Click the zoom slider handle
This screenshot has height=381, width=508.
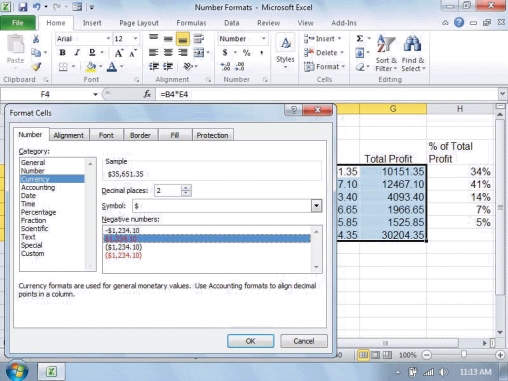click(463, 355)
